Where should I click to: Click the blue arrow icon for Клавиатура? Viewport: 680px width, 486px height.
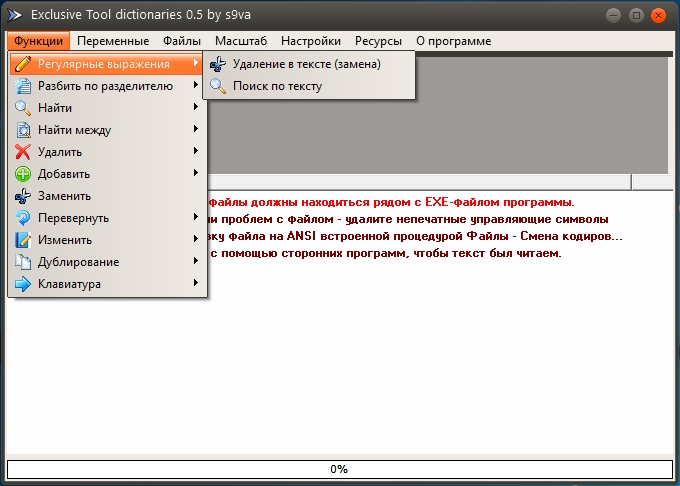pyautogui.click(x=23, y=284)
